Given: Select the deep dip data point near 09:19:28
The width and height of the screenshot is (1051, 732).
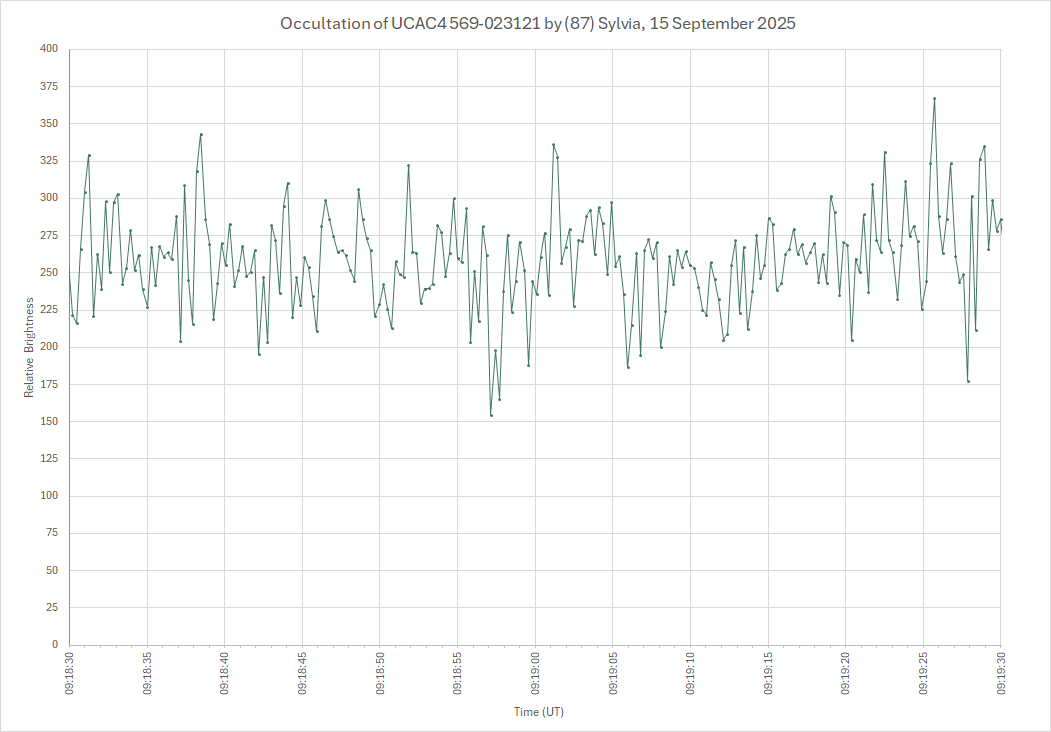Looking at the screenshot, I should click(x=968, y=381).
